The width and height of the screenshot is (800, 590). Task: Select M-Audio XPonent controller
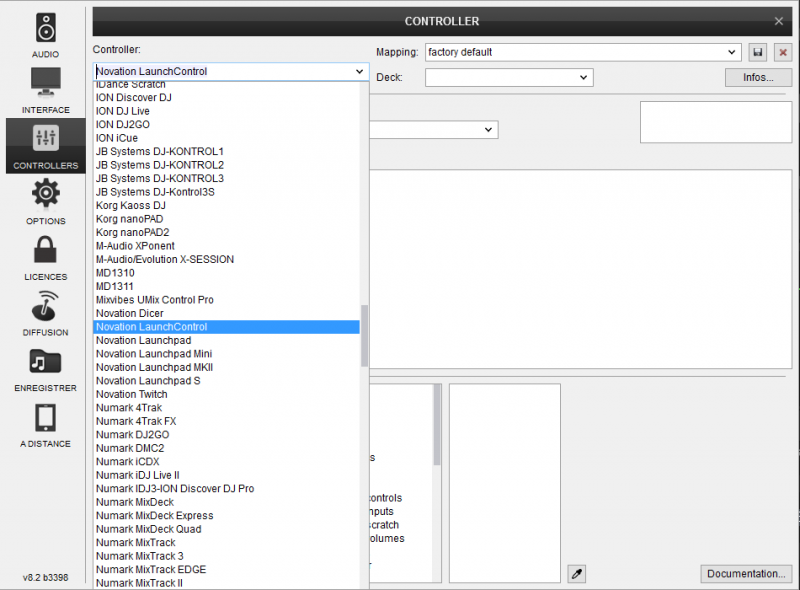(x=227, y=246)
